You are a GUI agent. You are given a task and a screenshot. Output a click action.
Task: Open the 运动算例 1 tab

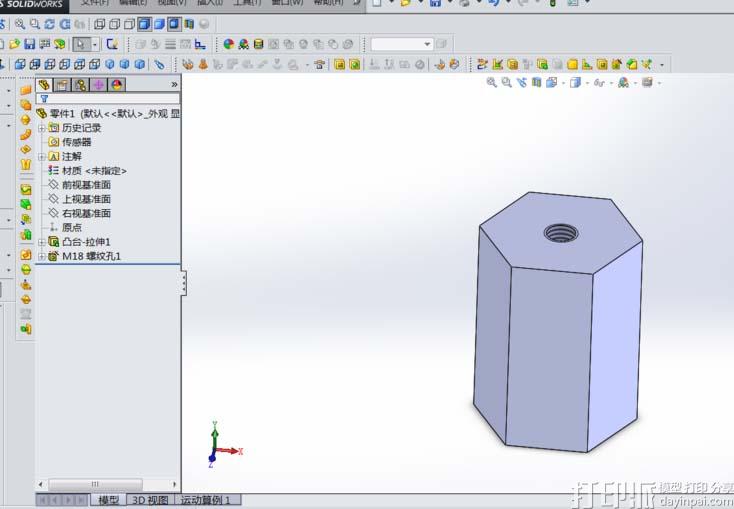207,500
